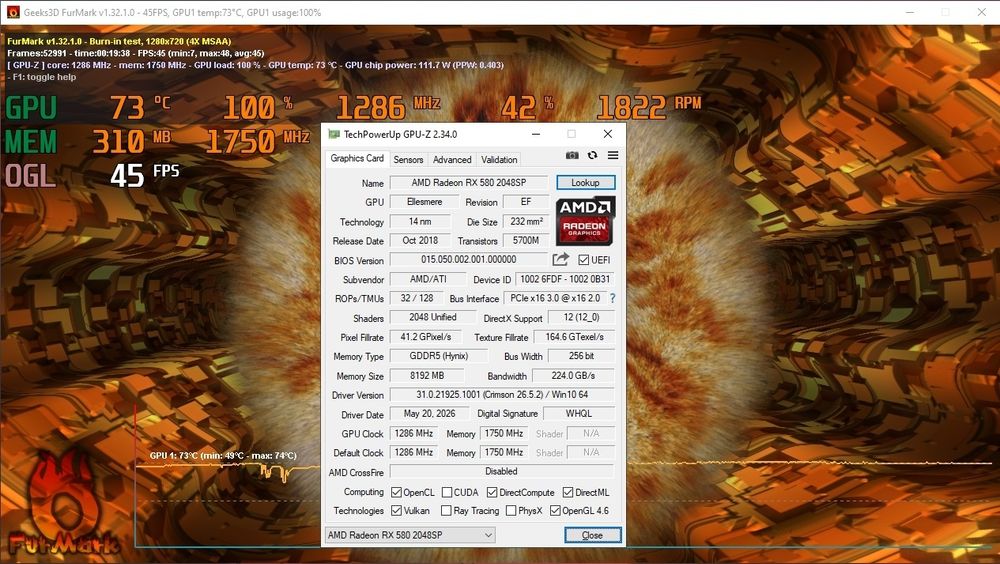Image resolution: width=1000 pixels, height=564 pixels.
Task: Click the Driver Version field
Action: pyautogui.click(x=502, y=395)
